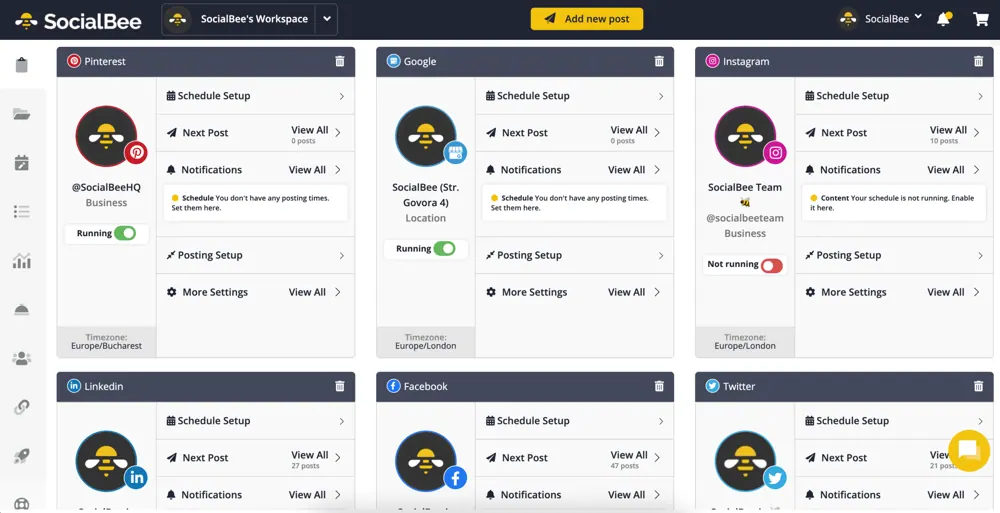Open the rocket icon in the sidebar
The image size is (1000, 513).
[22, 456]
